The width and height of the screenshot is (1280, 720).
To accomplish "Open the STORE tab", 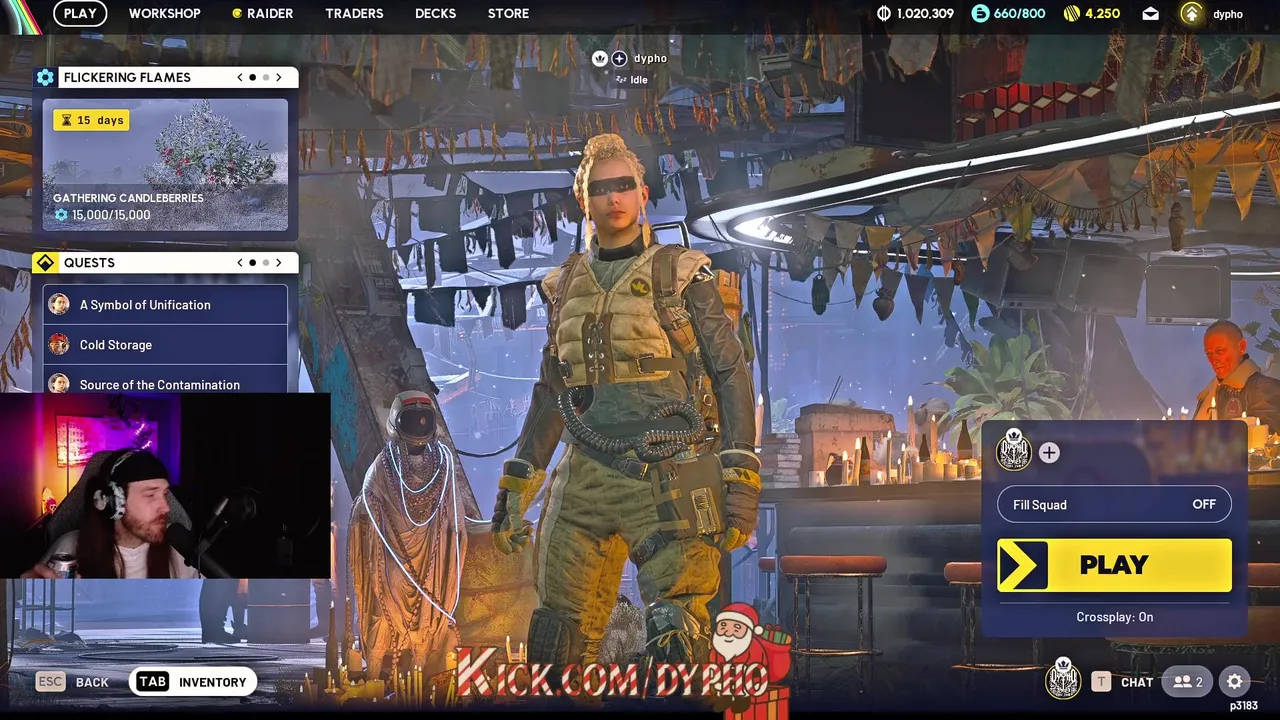I will tap(508, 13).
